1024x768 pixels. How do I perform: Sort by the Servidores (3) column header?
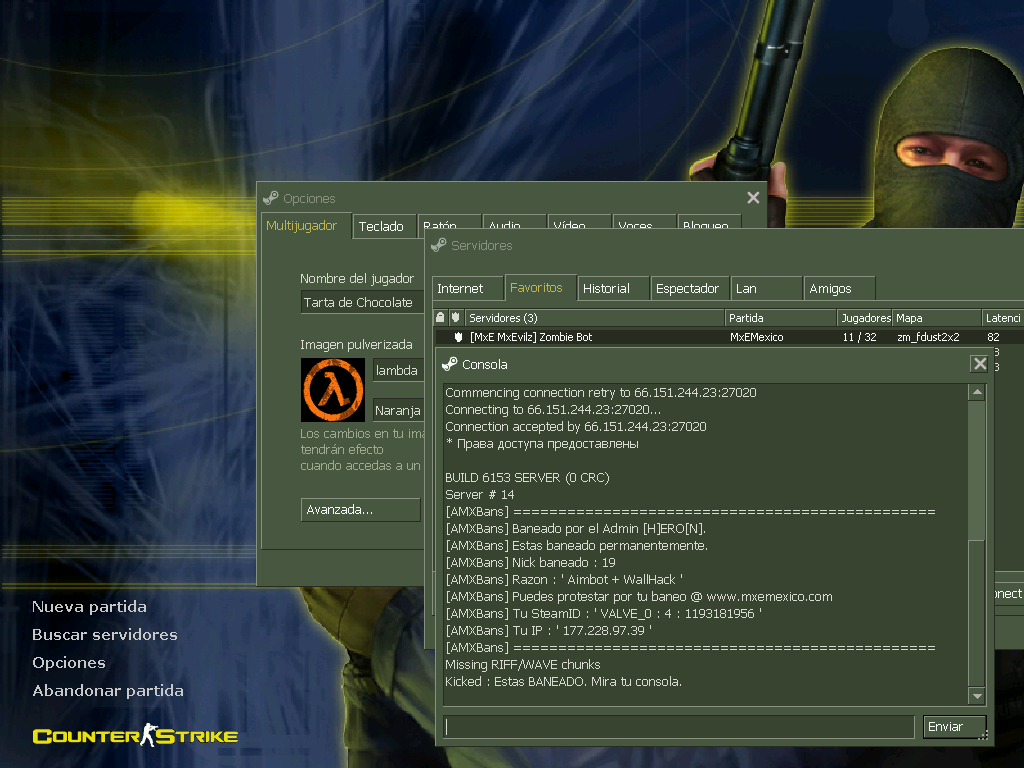pos(594,318)
